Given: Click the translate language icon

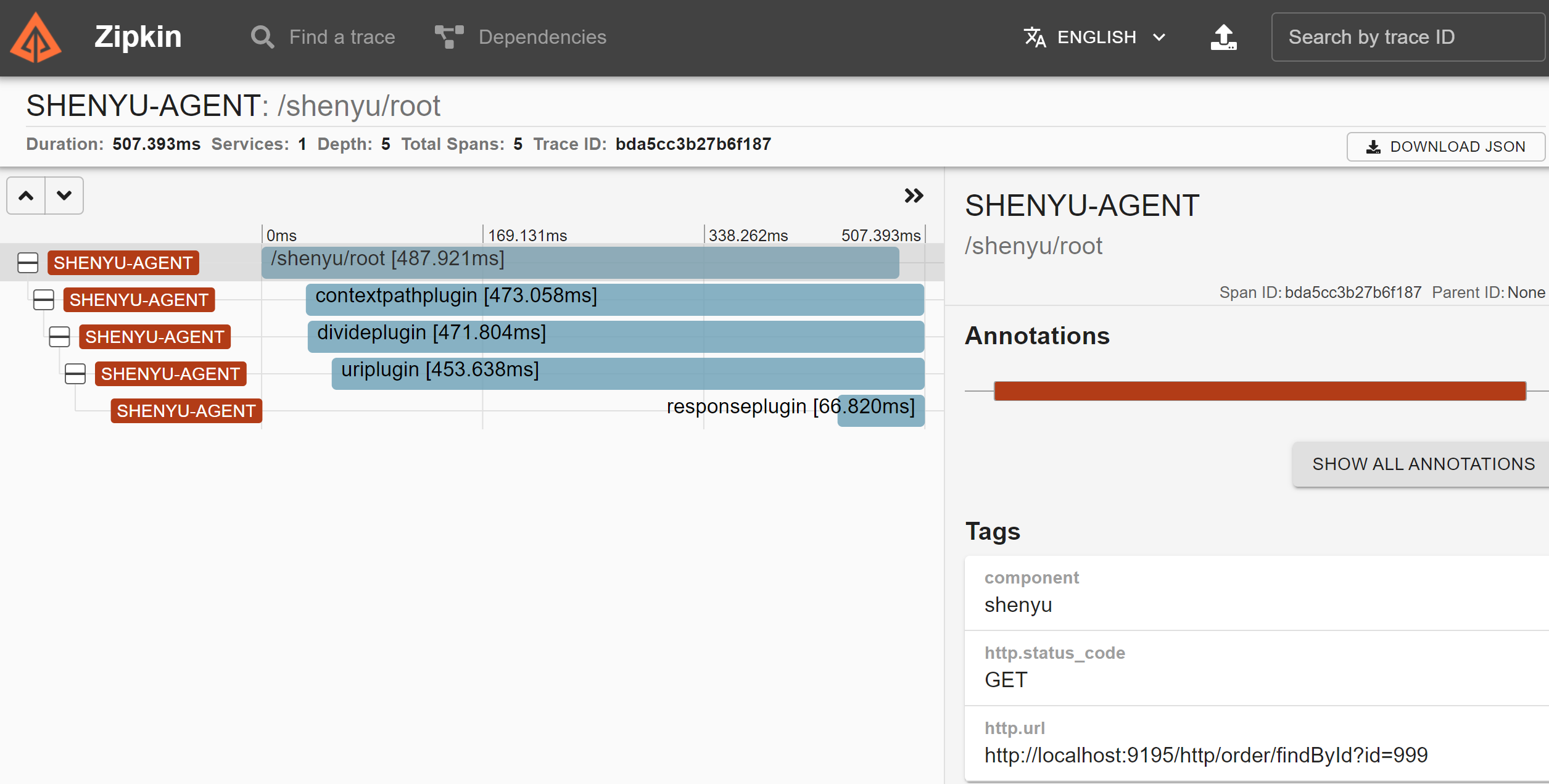Looking at the screenshot, I should (1035, 37).
